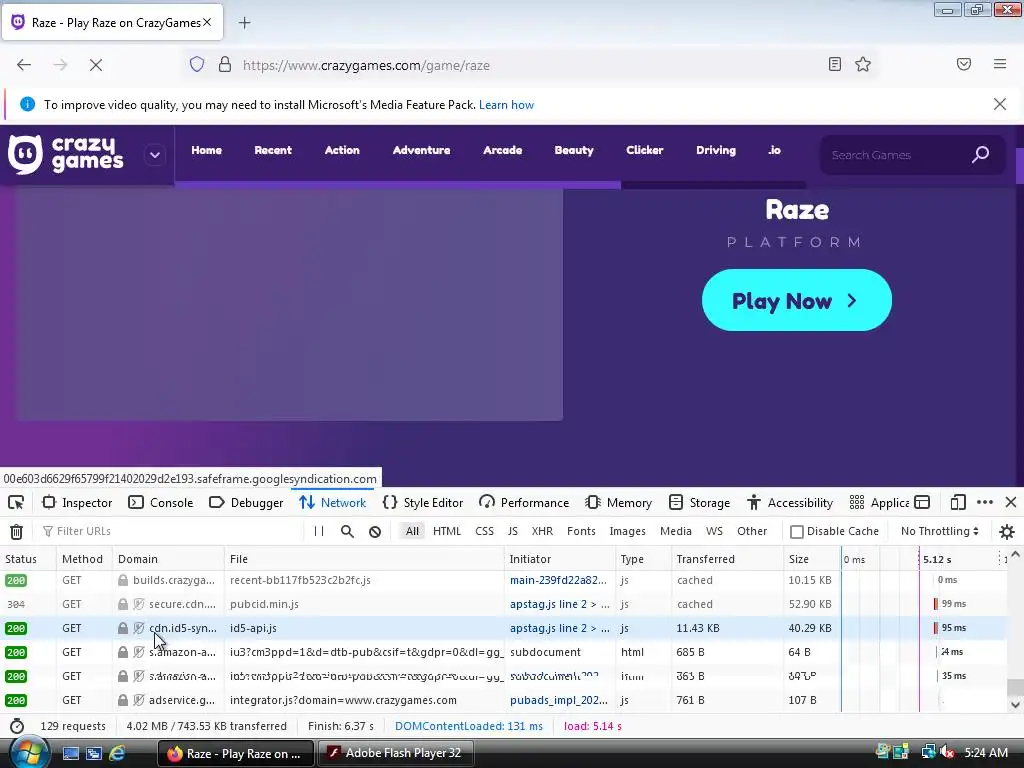This screenshot has width=1024, height=768.
Task: Close the developer tools panel
Action: pos(1011,502)
